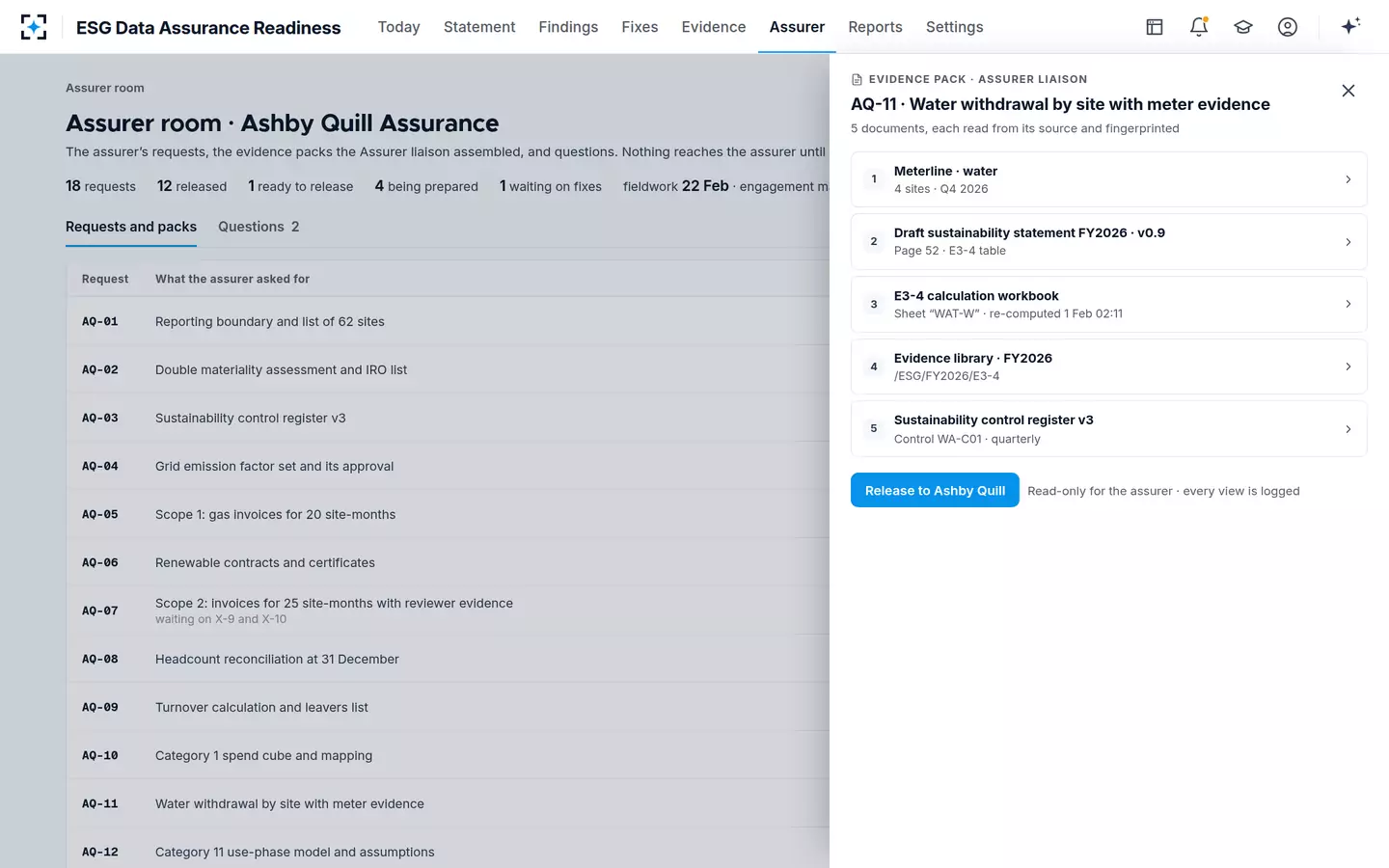Open request AQ-01 Reporting boundary row
Image resolution: width=1389 pixels, height=868 pixels.
449,321
